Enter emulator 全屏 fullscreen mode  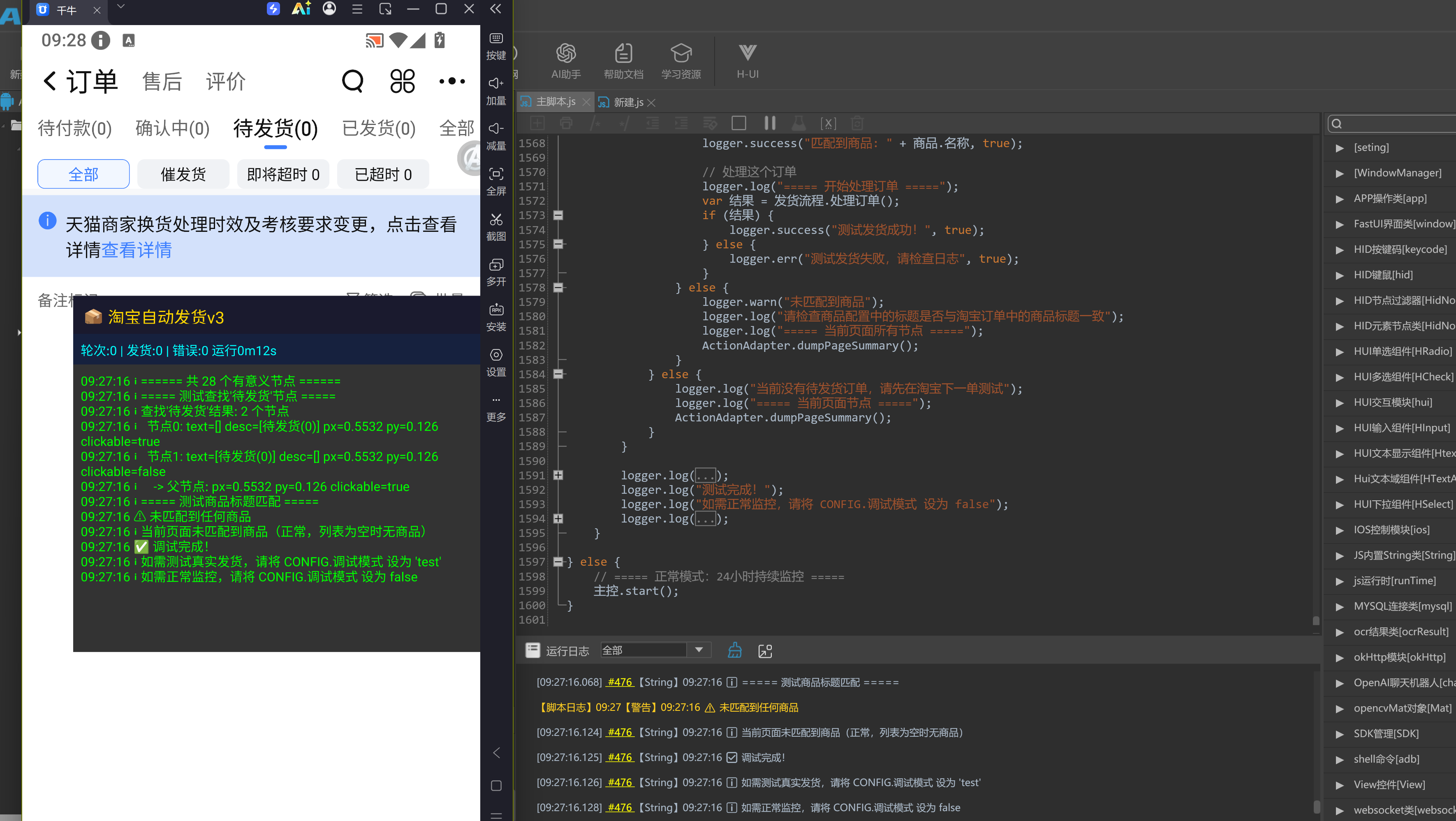(x=496, y=181)
